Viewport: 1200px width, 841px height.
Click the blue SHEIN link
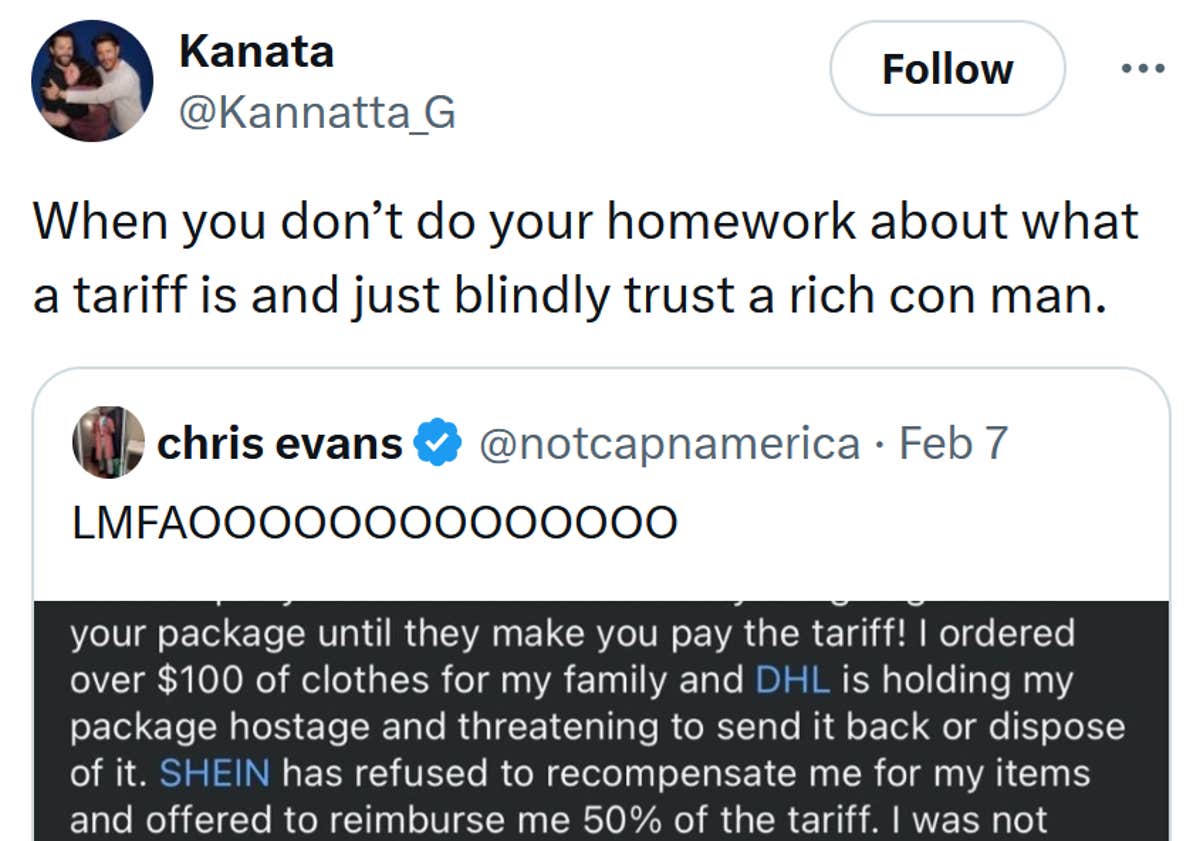(215, 773)
